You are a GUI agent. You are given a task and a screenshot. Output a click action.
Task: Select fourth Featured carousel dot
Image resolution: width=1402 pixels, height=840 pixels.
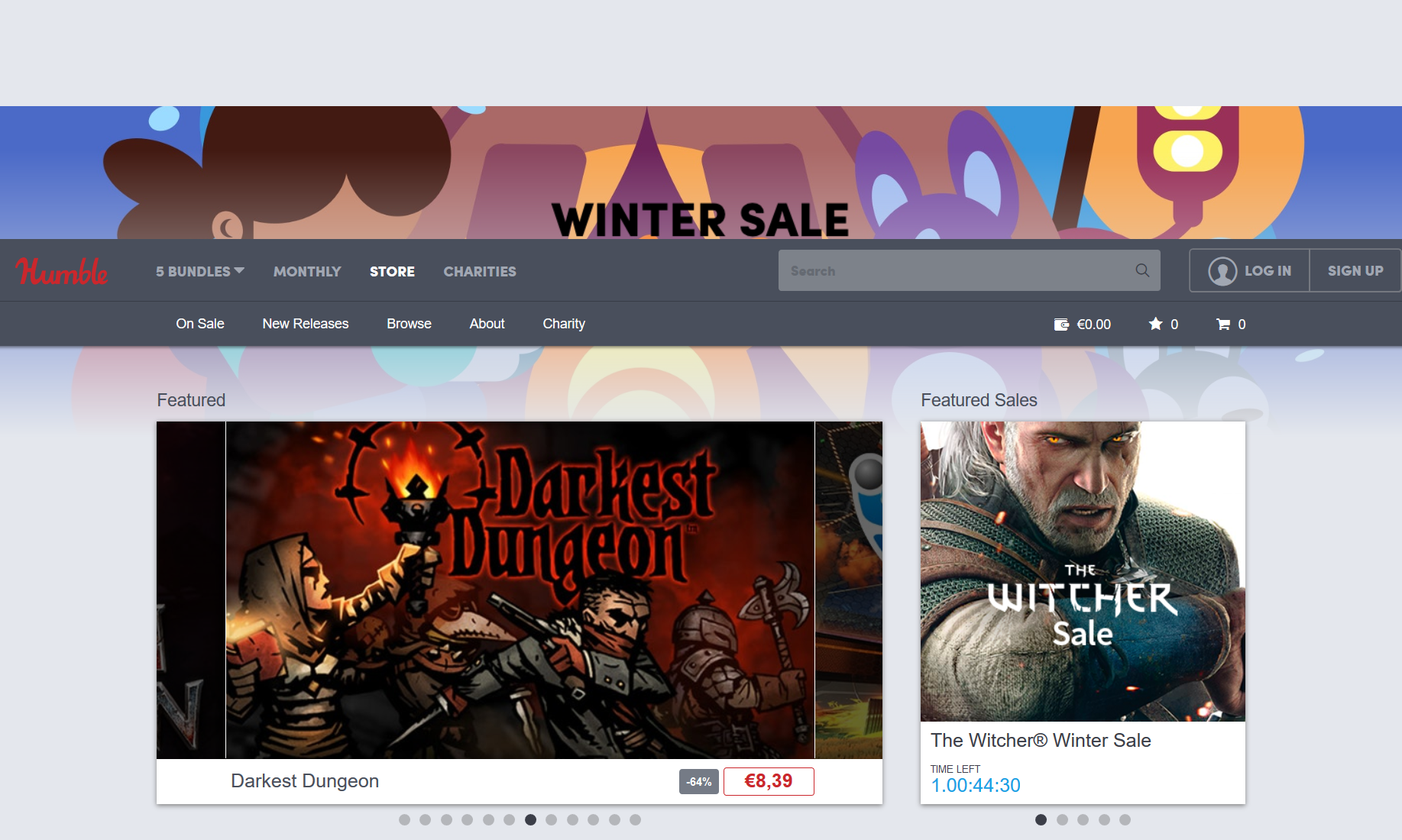point(468,819)
